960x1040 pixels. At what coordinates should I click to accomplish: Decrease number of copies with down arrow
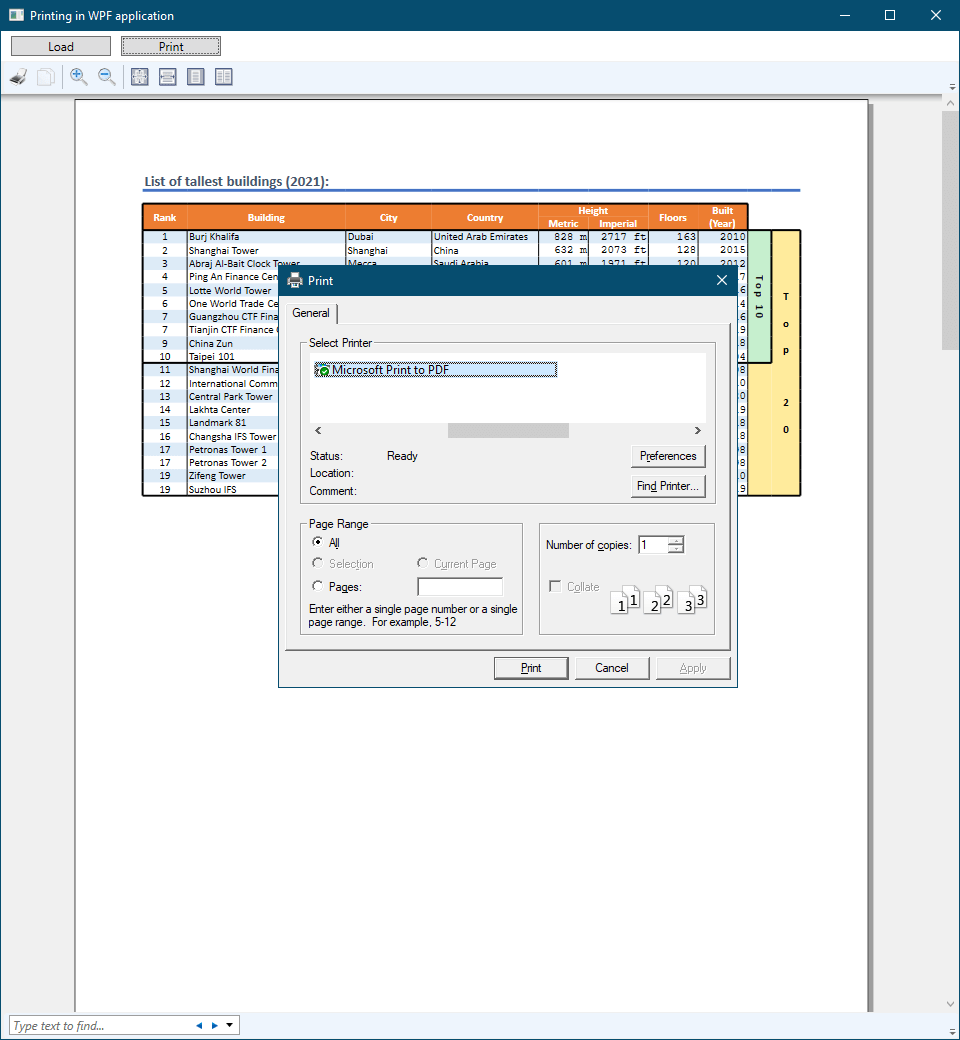pos(676,549)
